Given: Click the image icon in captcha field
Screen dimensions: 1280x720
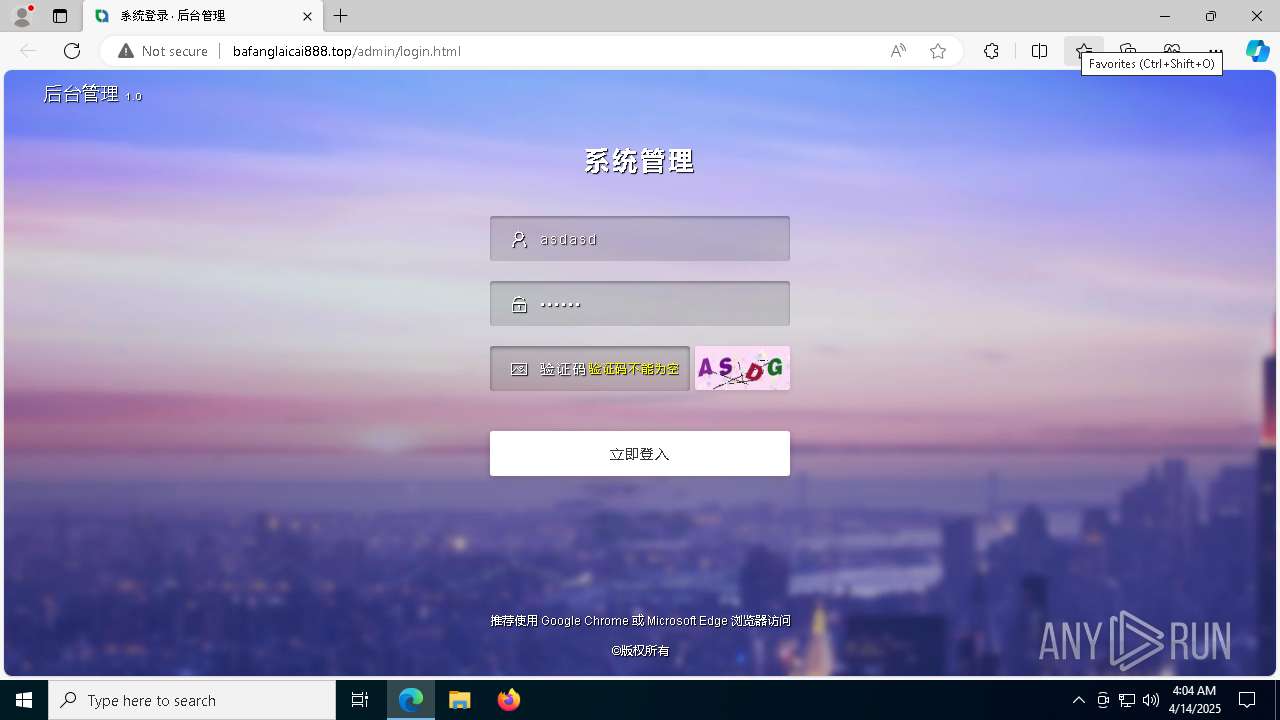Looking at the screenshot, I should point(519,369).
